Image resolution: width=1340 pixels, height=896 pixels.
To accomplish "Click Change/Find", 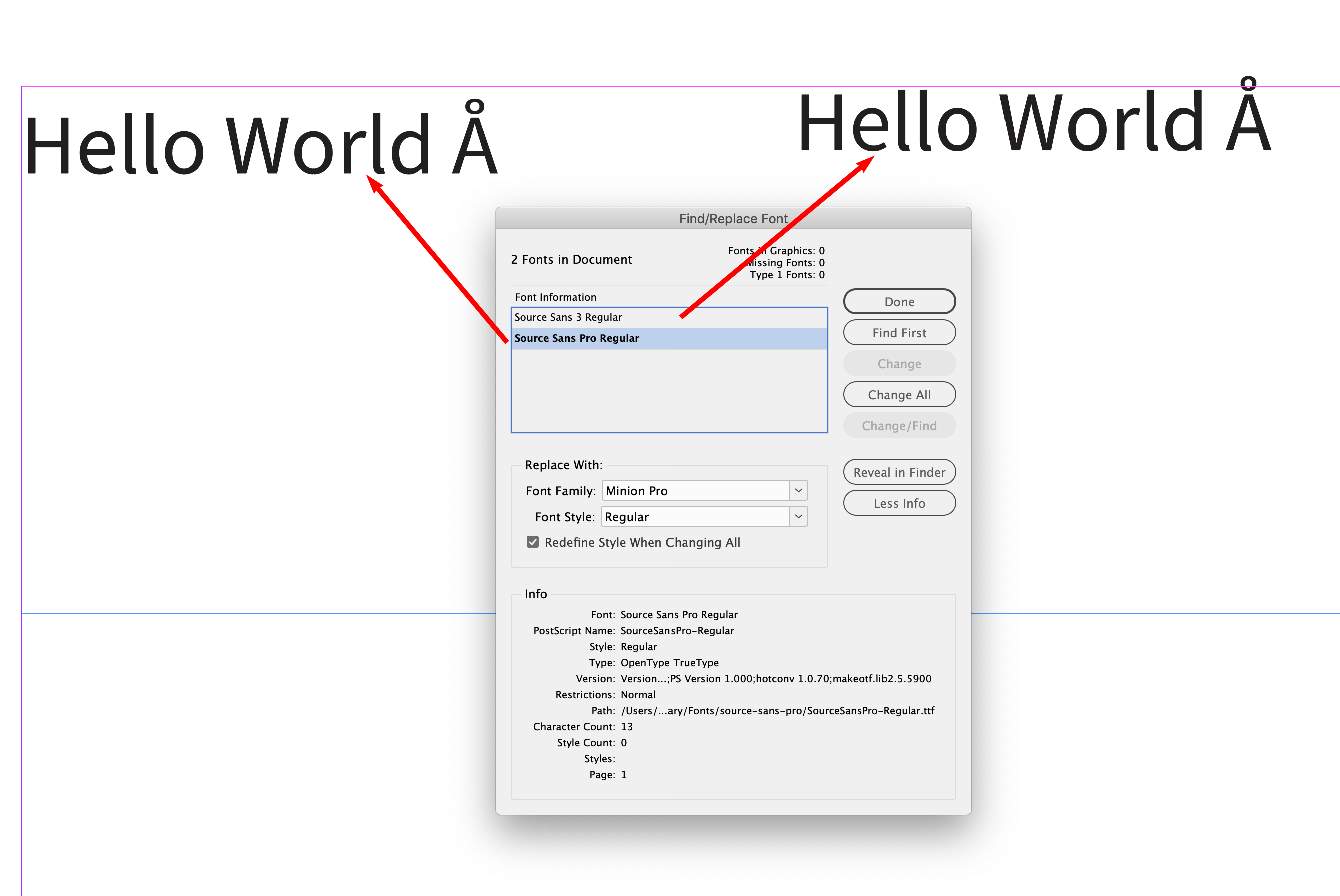I will (899, 425).
